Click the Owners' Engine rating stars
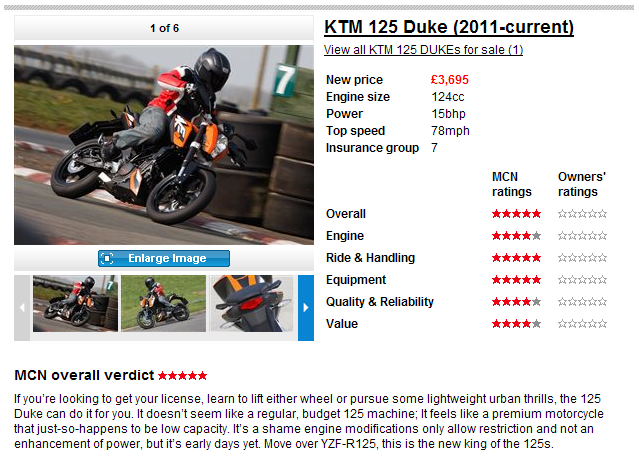Viewport: 639px width, 456px height. pyautogui.click(x=582, y=236)
